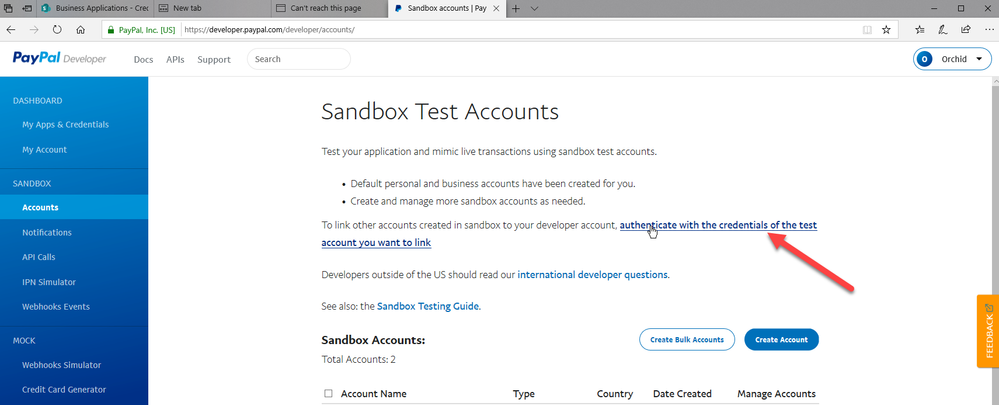Click the green PayPal, Inc. security lock
The width and height of the screenshot is (999, 405).
140,30
